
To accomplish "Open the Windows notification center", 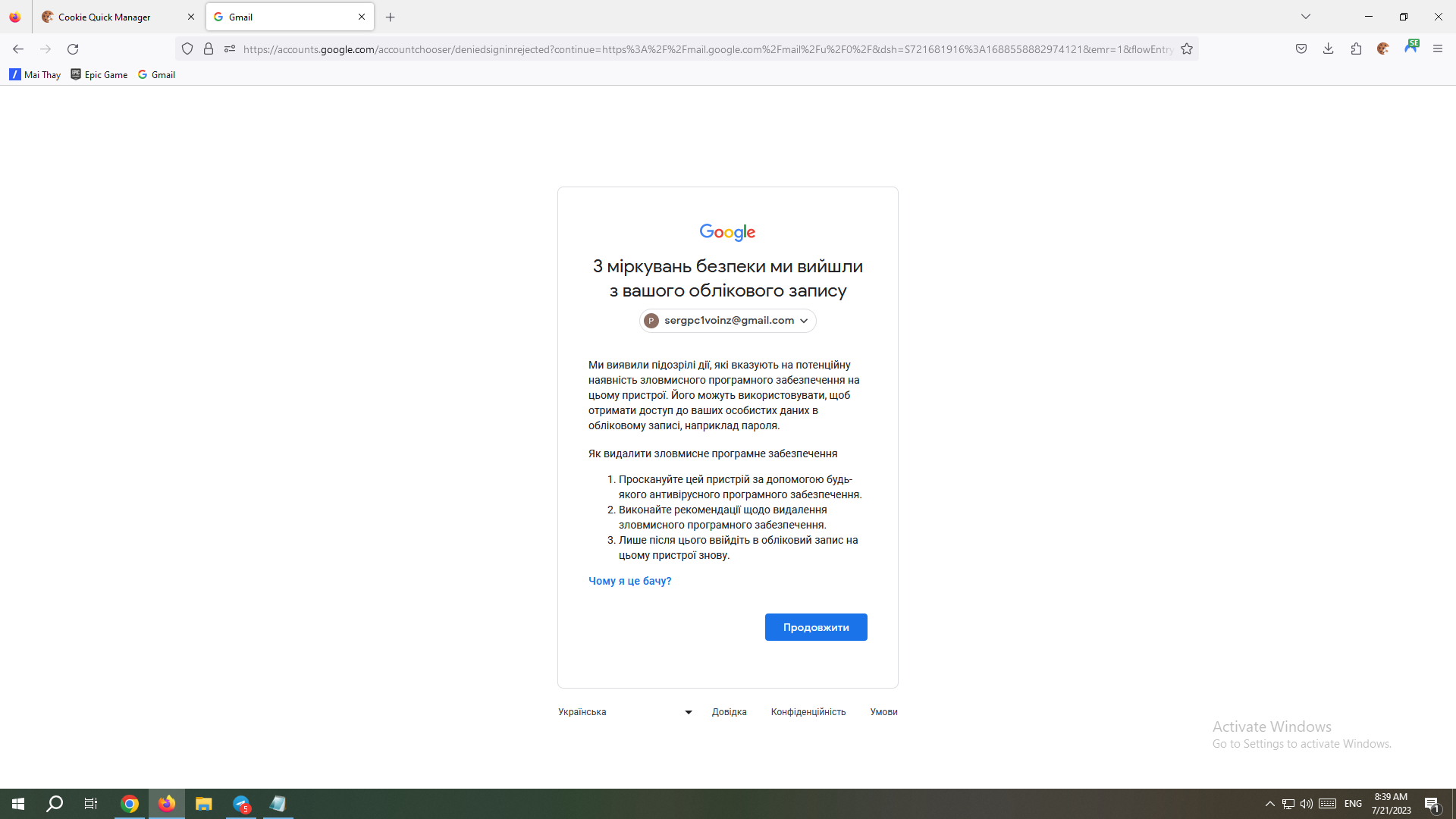I will (1432, 804).
